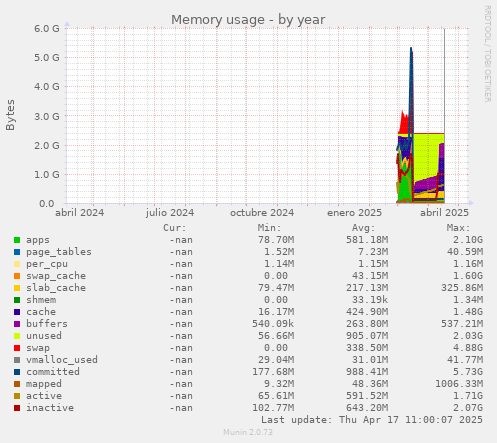Click the red swap legend swatch
Screen dimensions: 497x443
17,348
